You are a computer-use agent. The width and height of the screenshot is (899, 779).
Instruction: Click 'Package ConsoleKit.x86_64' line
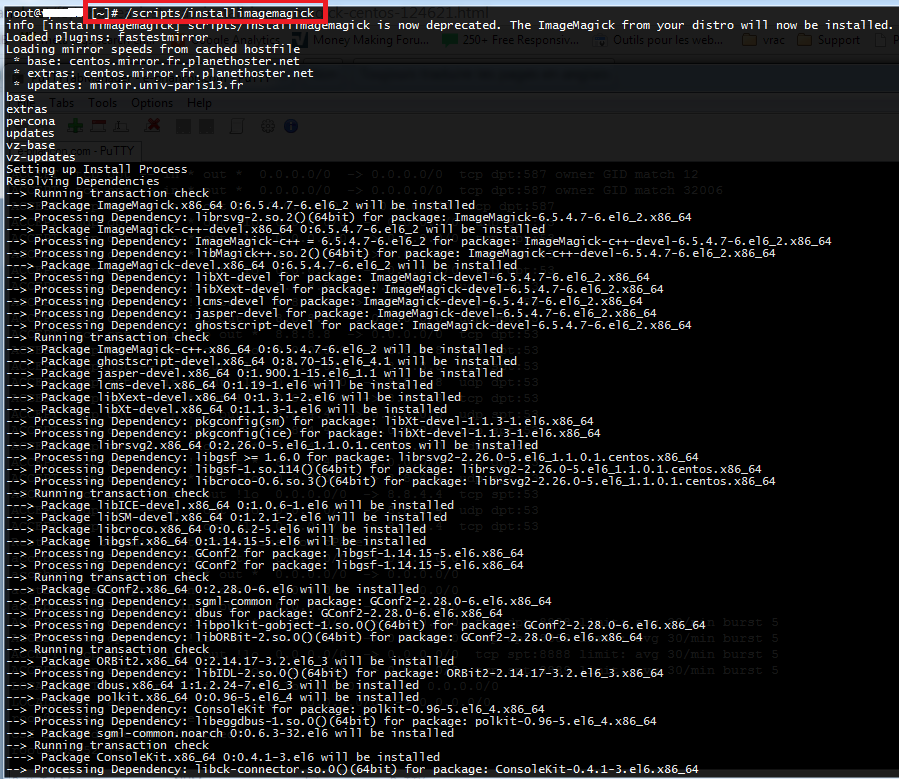[x=223, y=758]
